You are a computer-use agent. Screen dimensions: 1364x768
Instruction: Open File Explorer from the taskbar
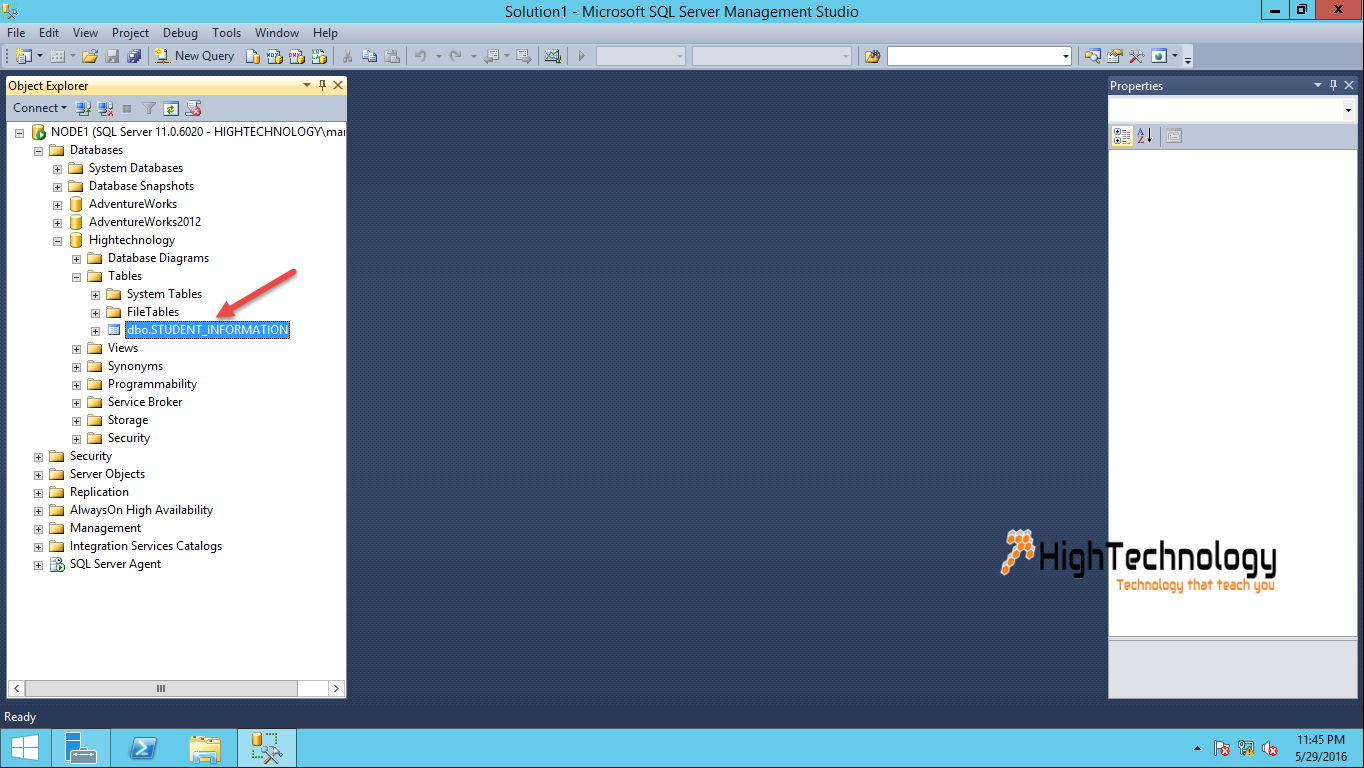tap(205, 747)
